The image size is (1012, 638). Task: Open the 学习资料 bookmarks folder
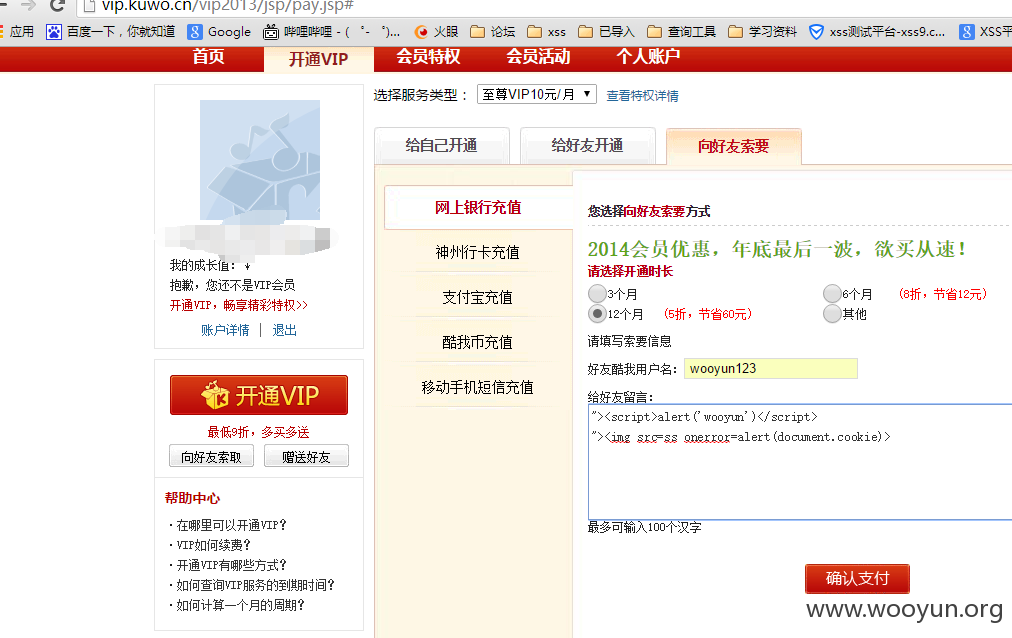click(762, 32)
